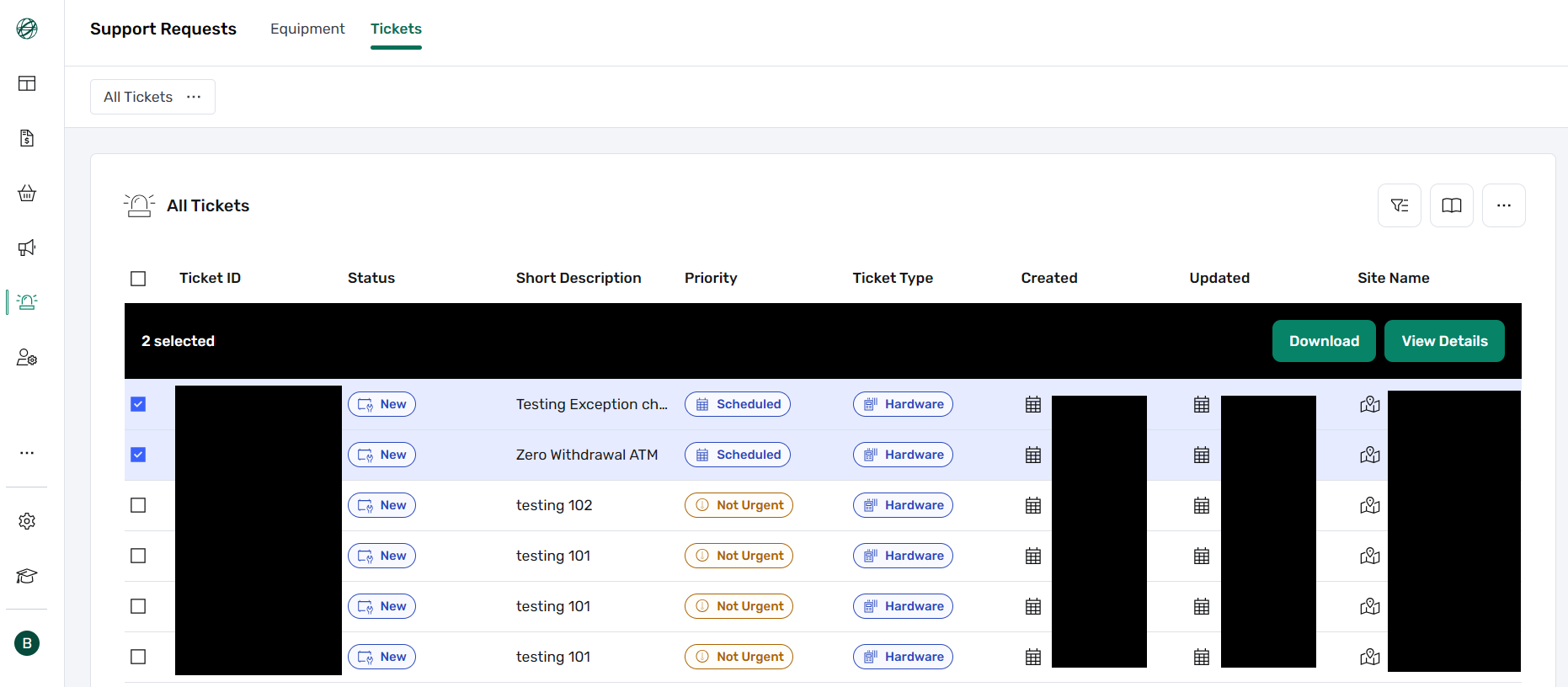1568x687 pixels.
Task: Check the testing 102 ticket checkbox
Action: (138, 505)
